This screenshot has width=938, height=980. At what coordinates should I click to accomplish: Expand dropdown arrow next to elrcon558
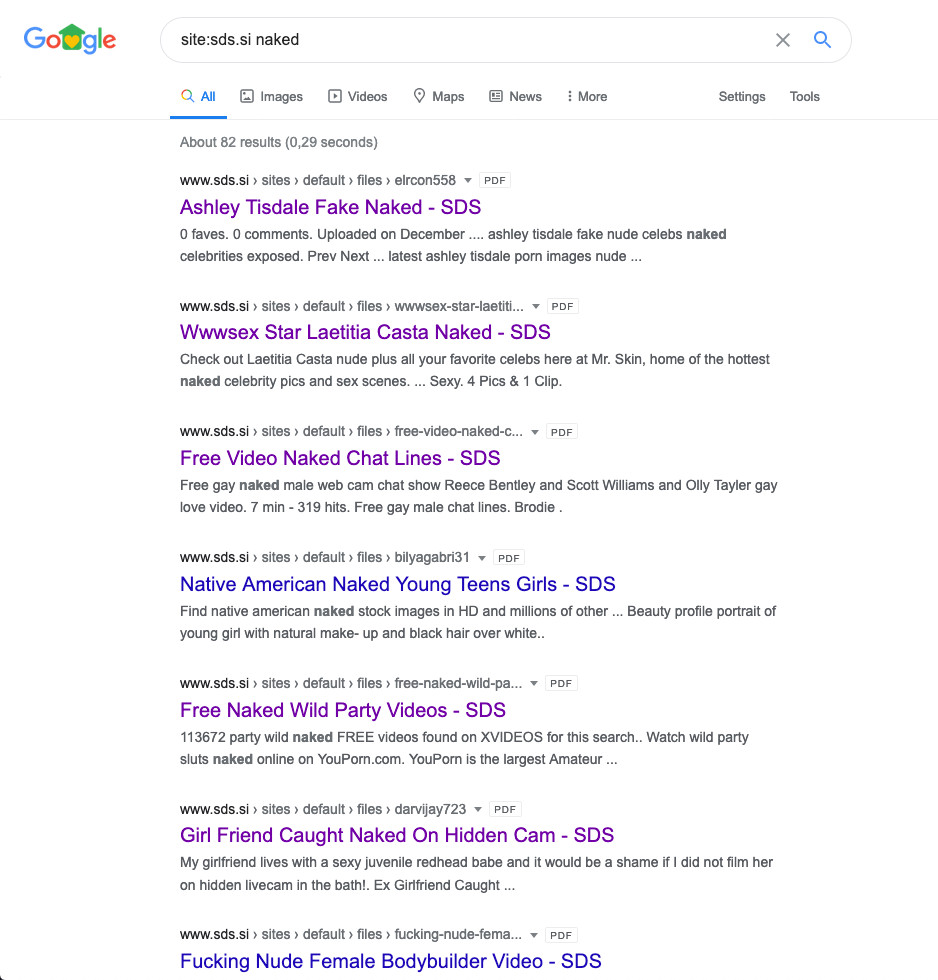(467, 181)
